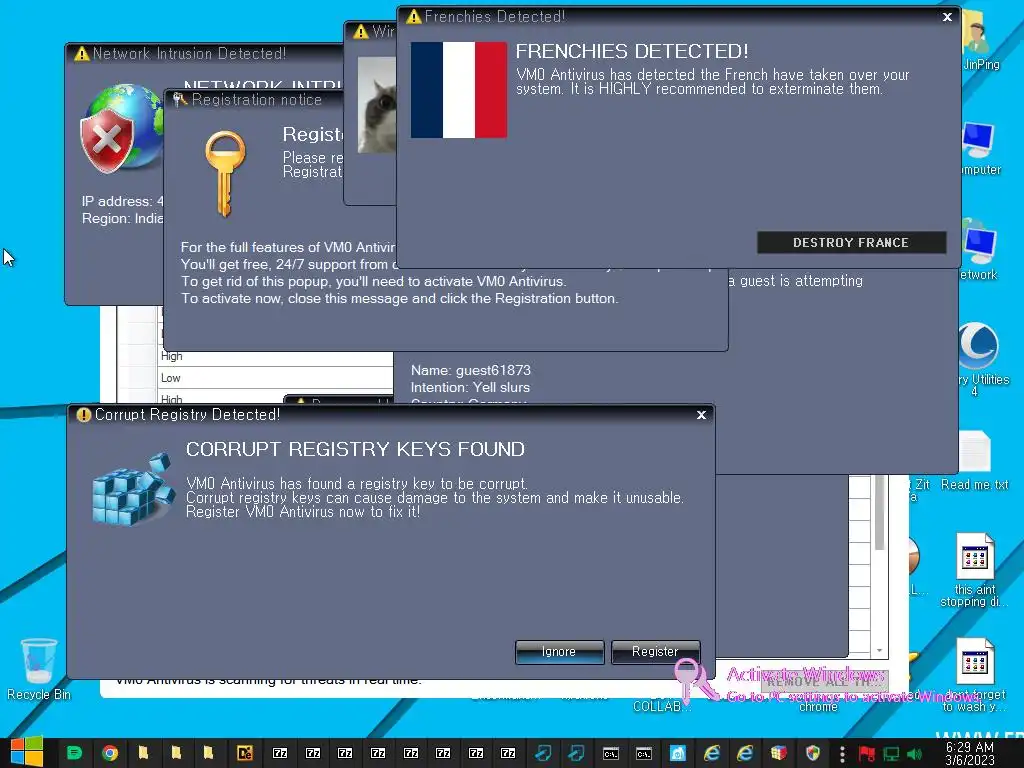Close the Corrupt Registry Detected popup

(x=701, y=415)
